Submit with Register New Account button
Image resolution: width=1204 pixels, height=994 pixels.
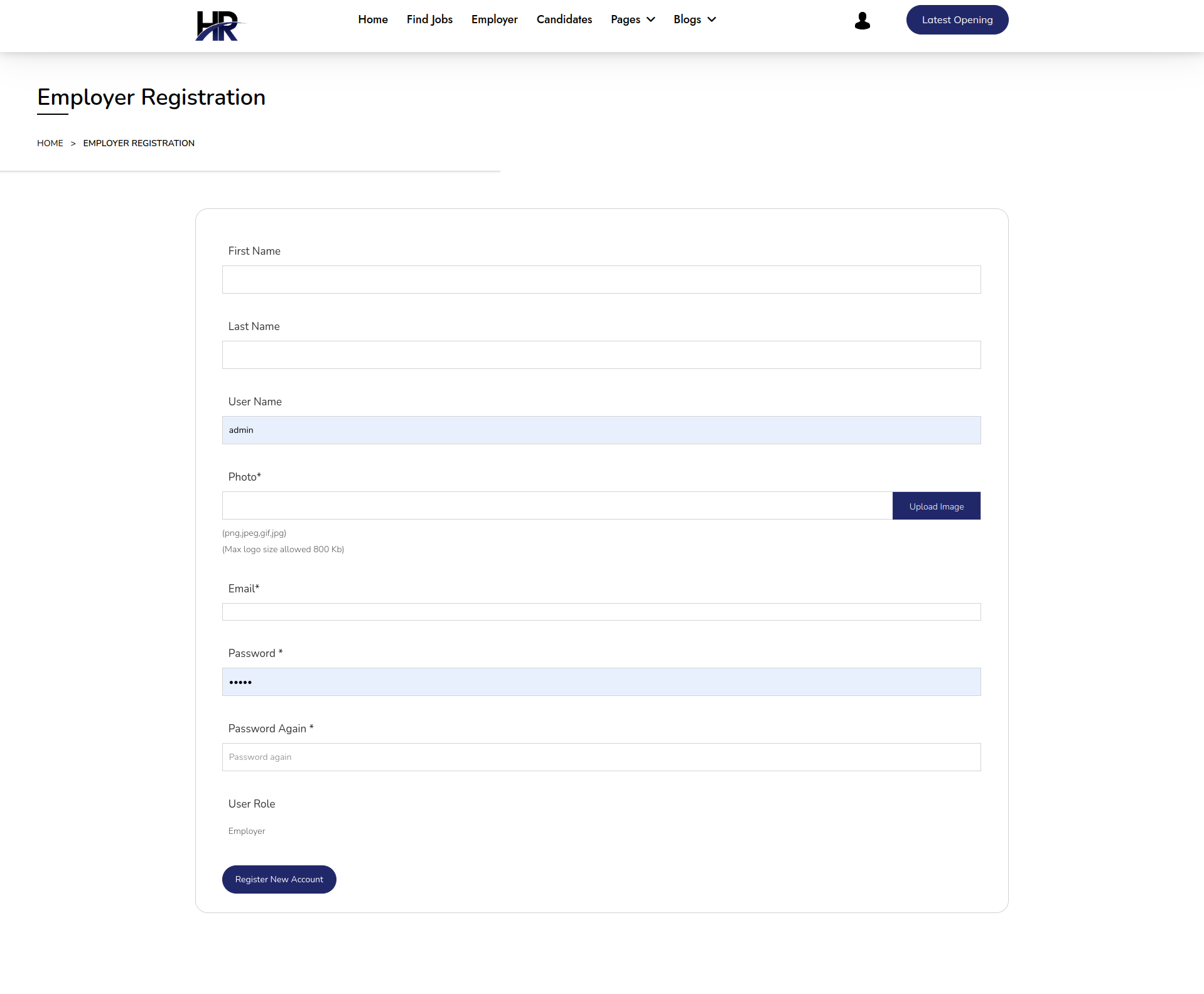pyautogui.click(x=279, y=879)
